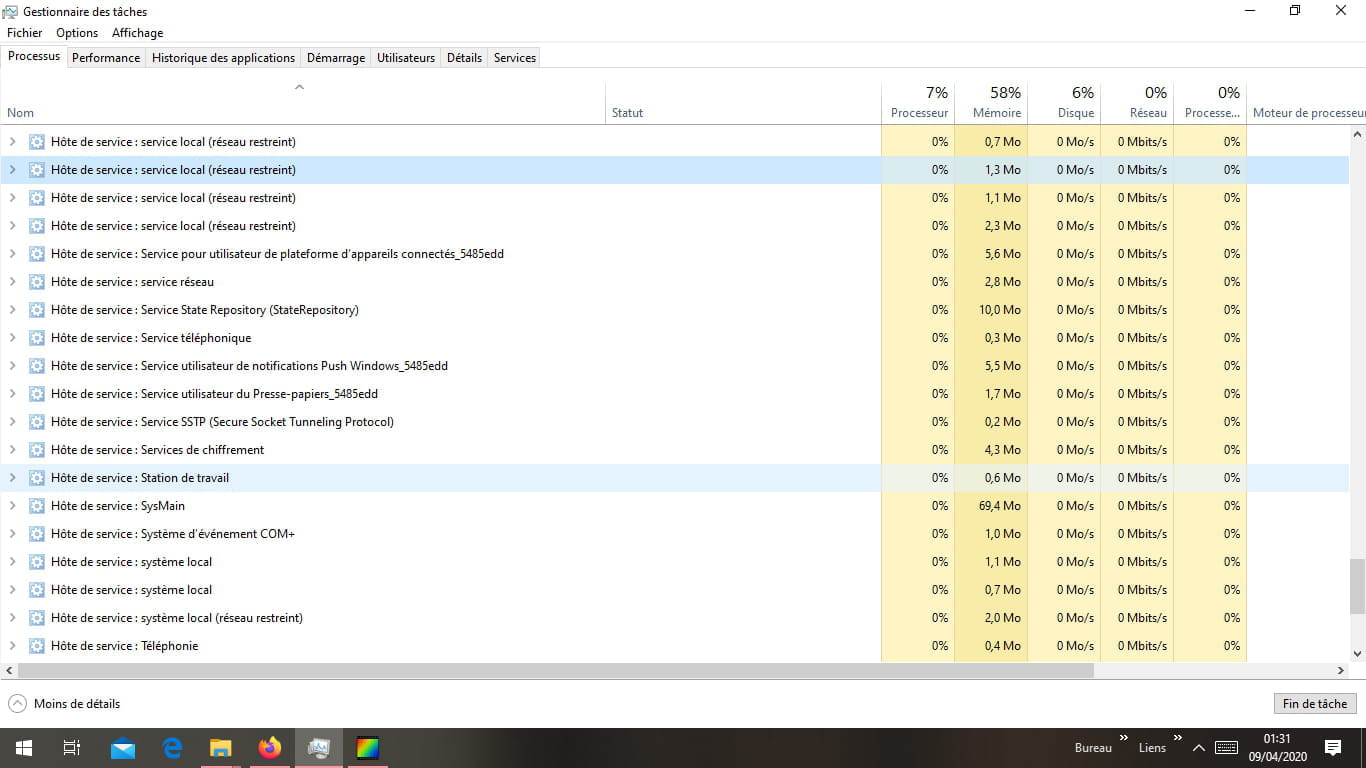Expand Service State Repository row chevron
1366x768 pixels.
[x=12, y=310]
